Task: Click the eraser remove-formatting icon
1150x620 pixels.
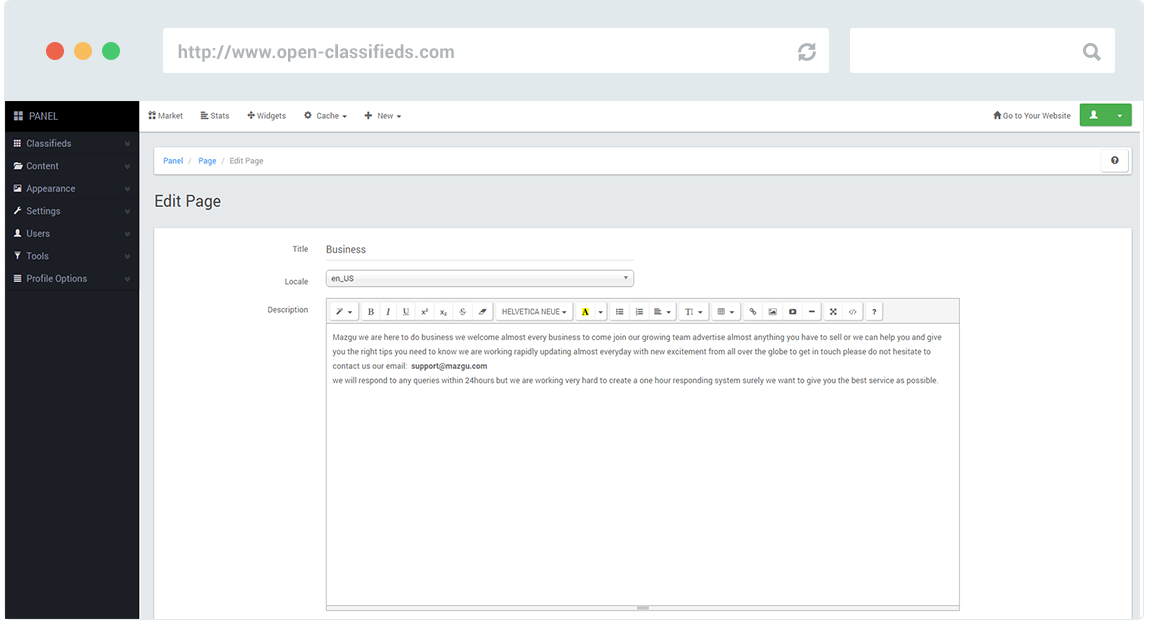Action: pos(482,312)
